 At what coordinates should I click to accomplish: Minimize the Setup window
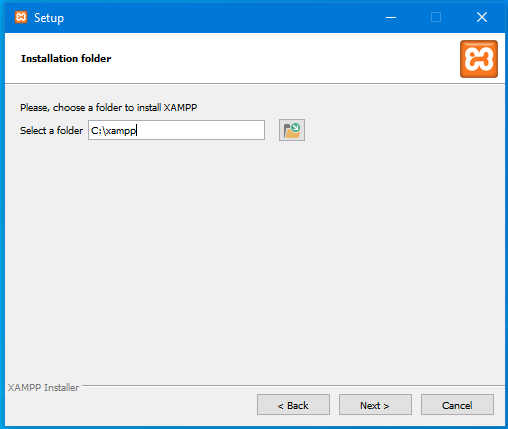coord(391,17)
